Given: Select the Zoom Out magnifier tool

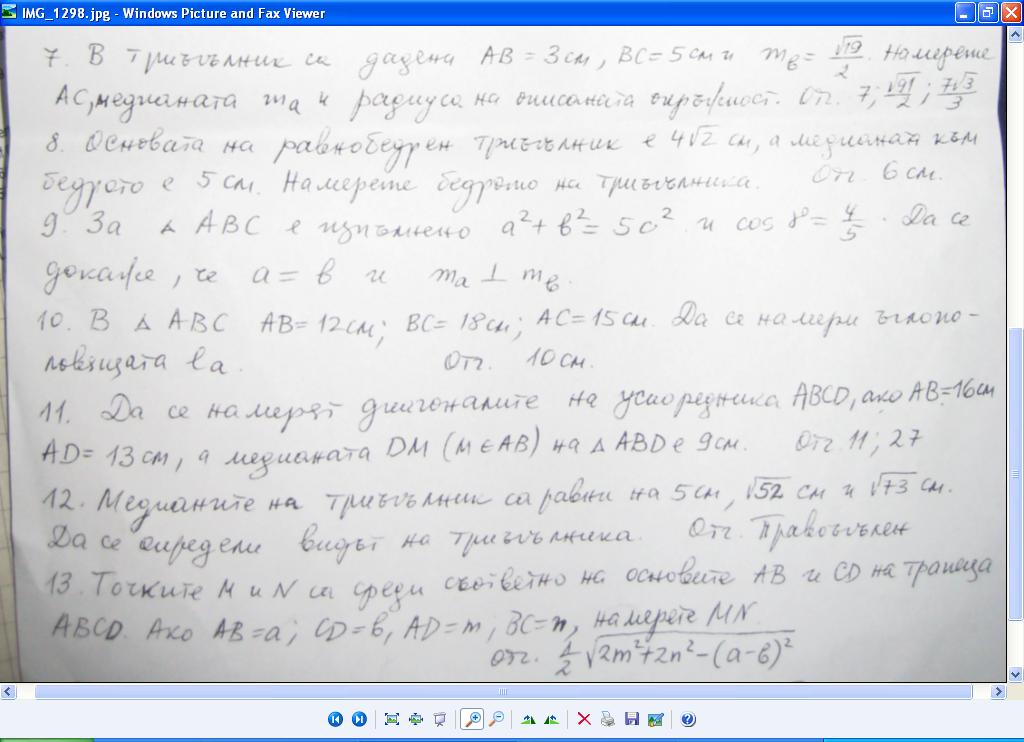Looking at the screenshot, I should 496,719.
